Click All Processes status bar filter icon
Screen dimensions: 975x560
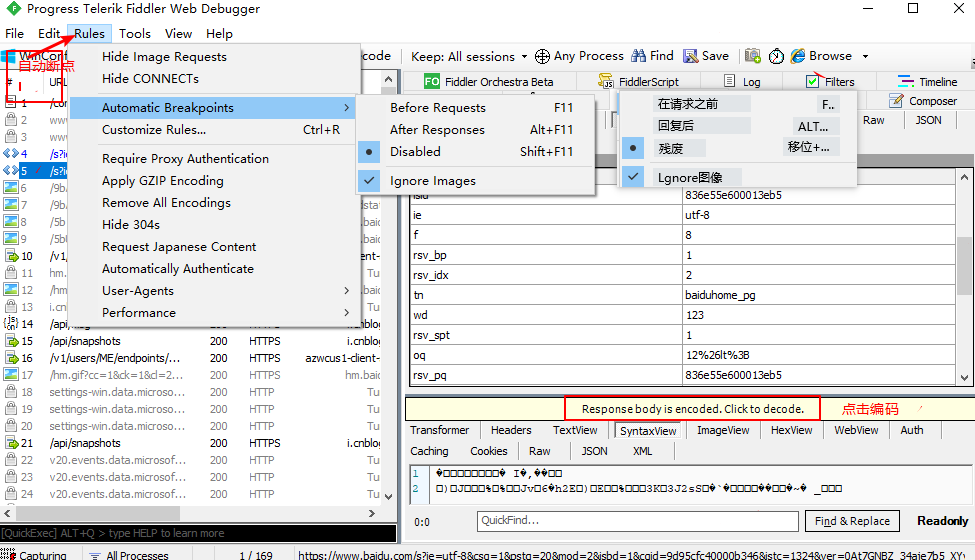coord(95,556)
